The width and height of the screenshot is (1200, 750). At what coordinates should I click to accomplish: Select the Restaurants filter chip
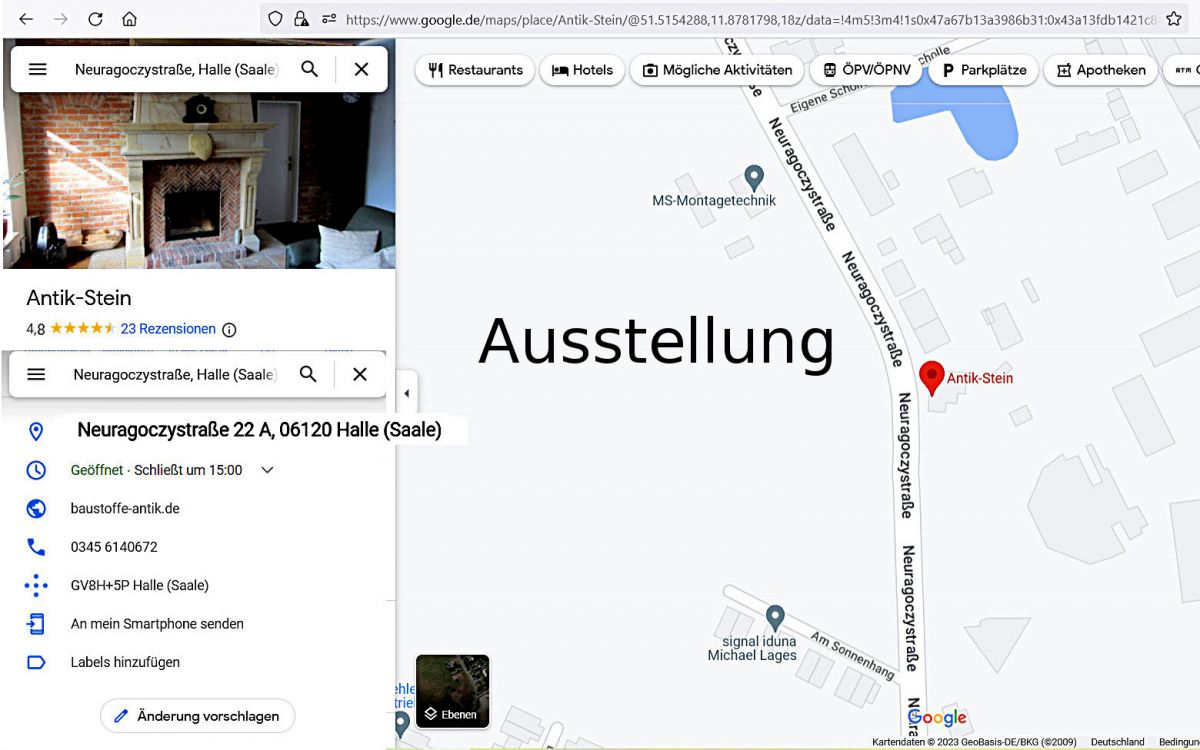(x=475, y=70)
